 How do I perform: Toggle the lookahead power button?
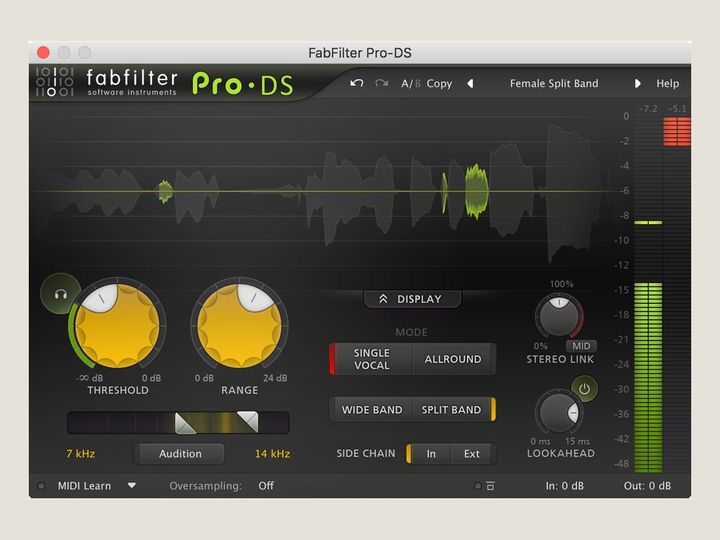tap(584, 389)
